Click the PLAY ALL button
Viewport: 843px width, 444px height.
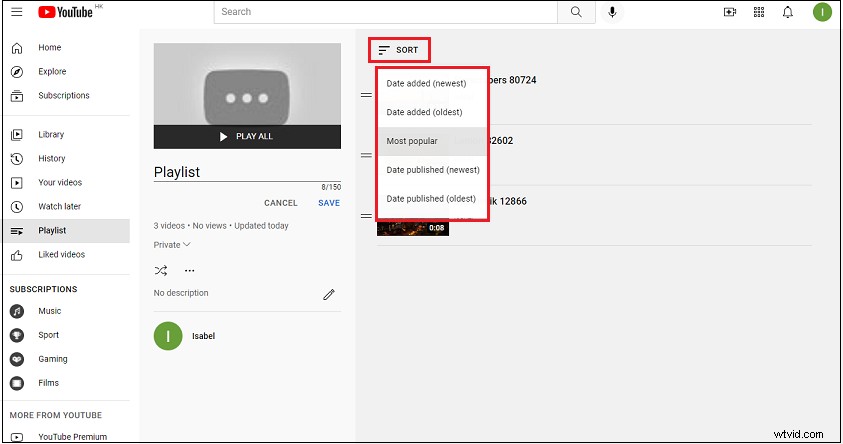tap(247, 137)
